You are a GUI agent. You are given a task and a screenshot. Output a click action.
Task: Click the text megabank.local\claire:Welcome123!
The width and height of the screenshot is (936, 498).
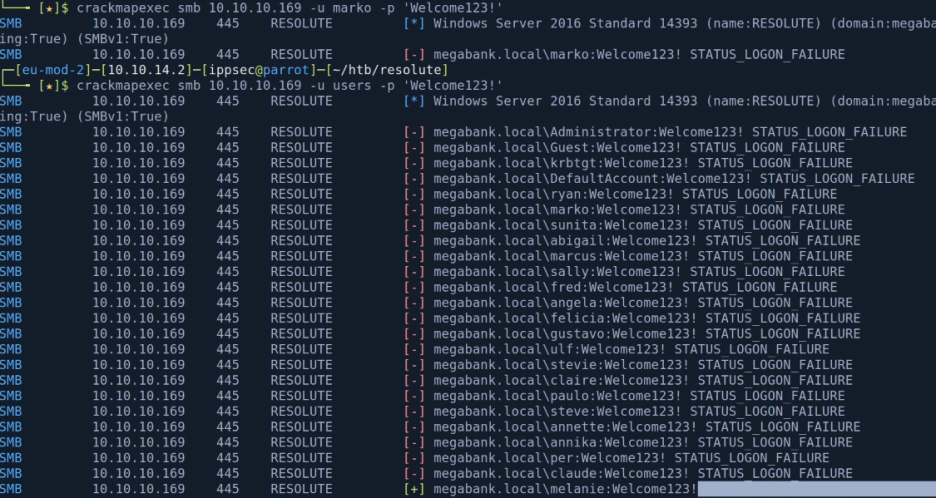pos(561,380)
